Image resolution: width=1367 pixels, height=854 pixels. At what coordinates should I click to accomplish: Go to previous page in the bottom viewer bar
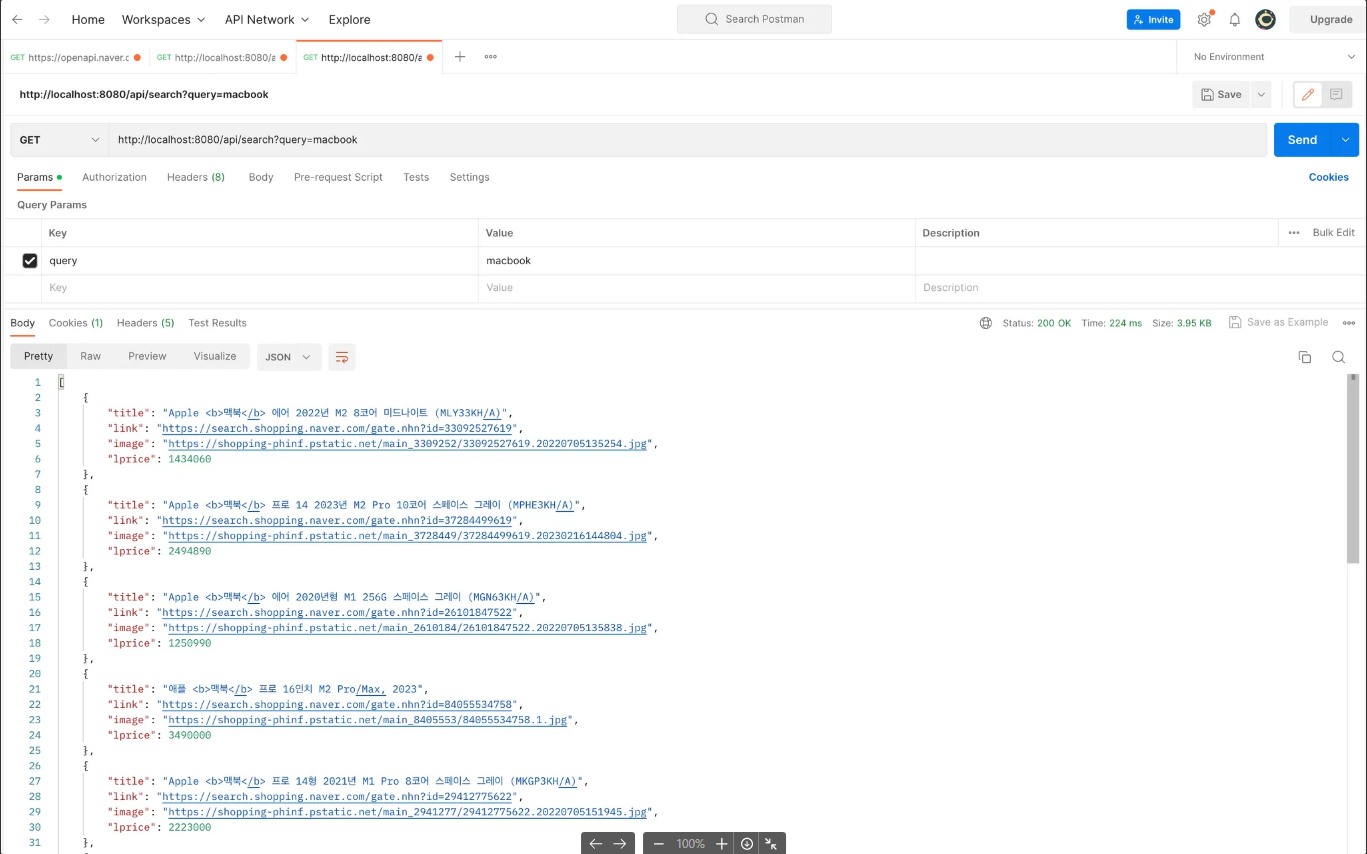tap(596, 843)
